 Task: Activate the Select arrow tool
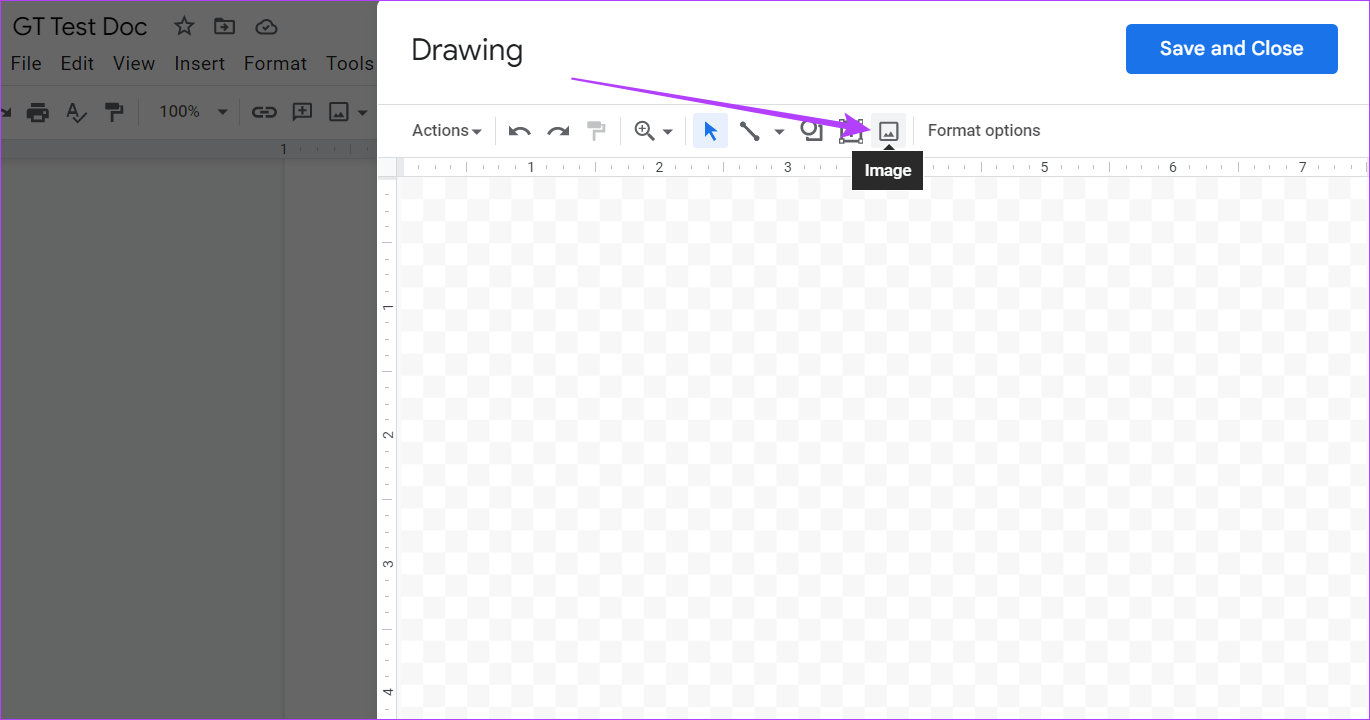711,130
